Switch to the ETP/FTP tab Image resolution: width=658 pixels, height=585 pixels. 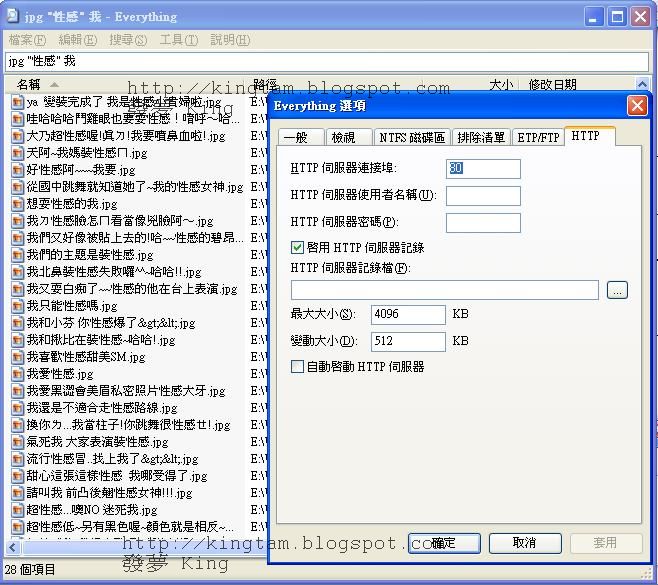538,137
